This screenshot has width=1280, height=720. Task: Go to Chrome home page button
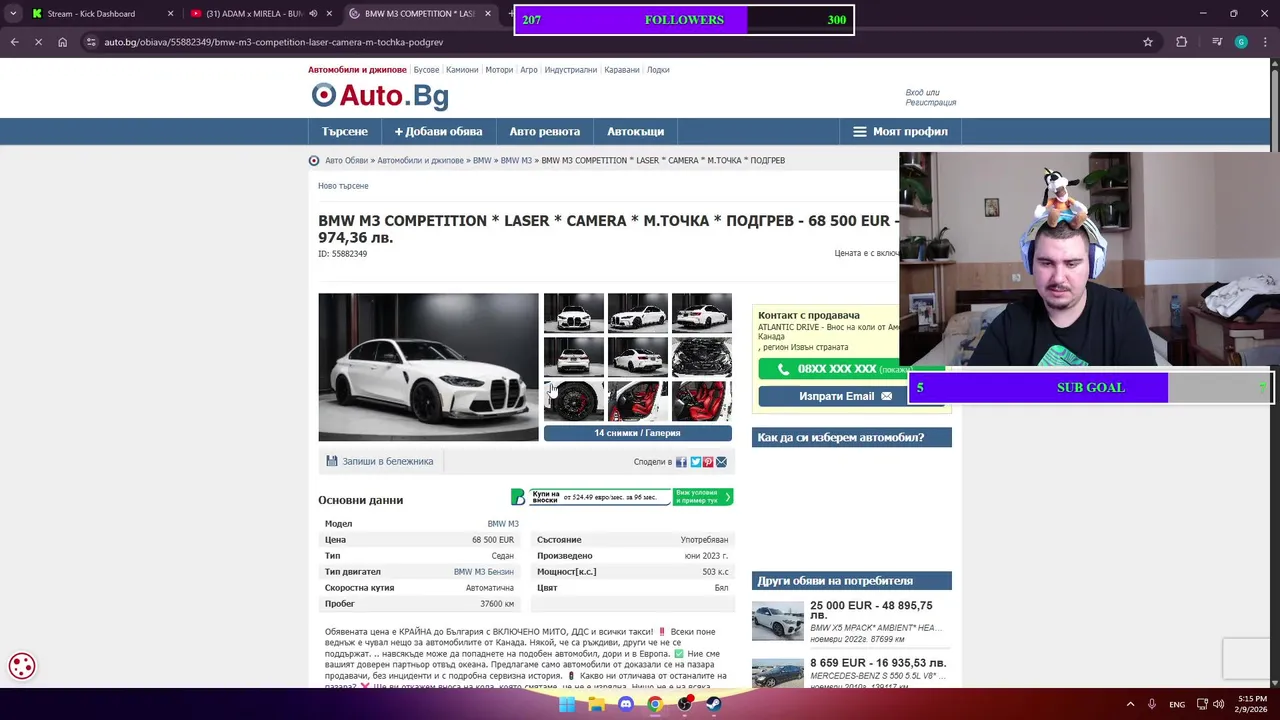coord(62,42)
